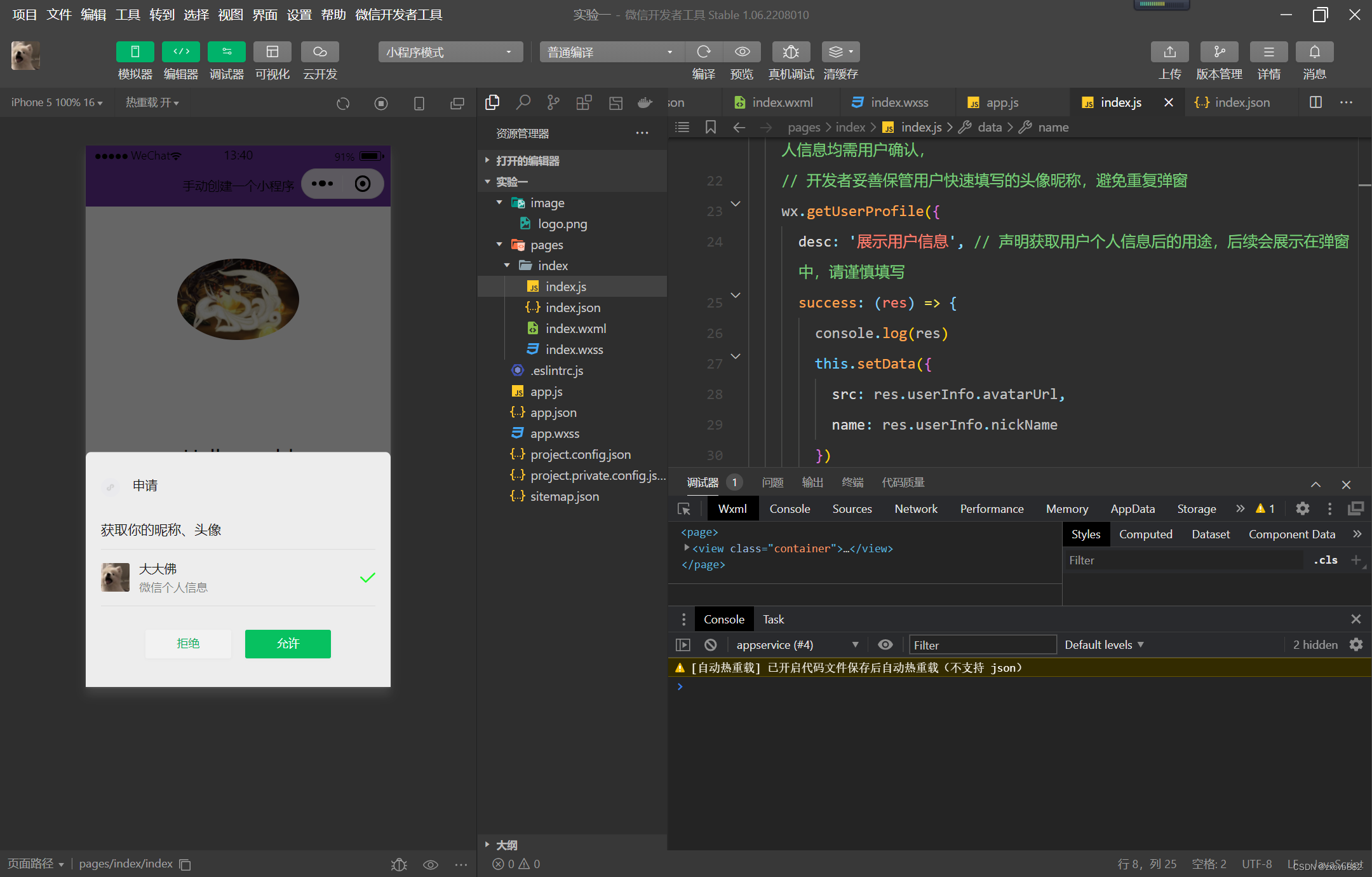Click the split editor icon
The image size is (1372, 877).
tap(1316, 102)
